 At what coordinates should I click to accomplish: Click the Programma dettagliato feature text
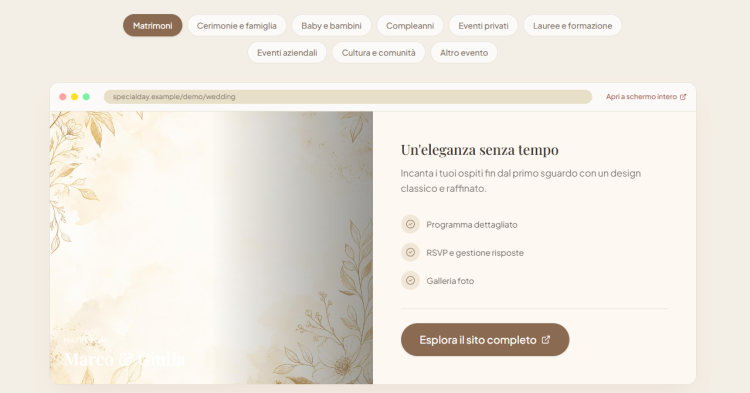pos(472,225)
